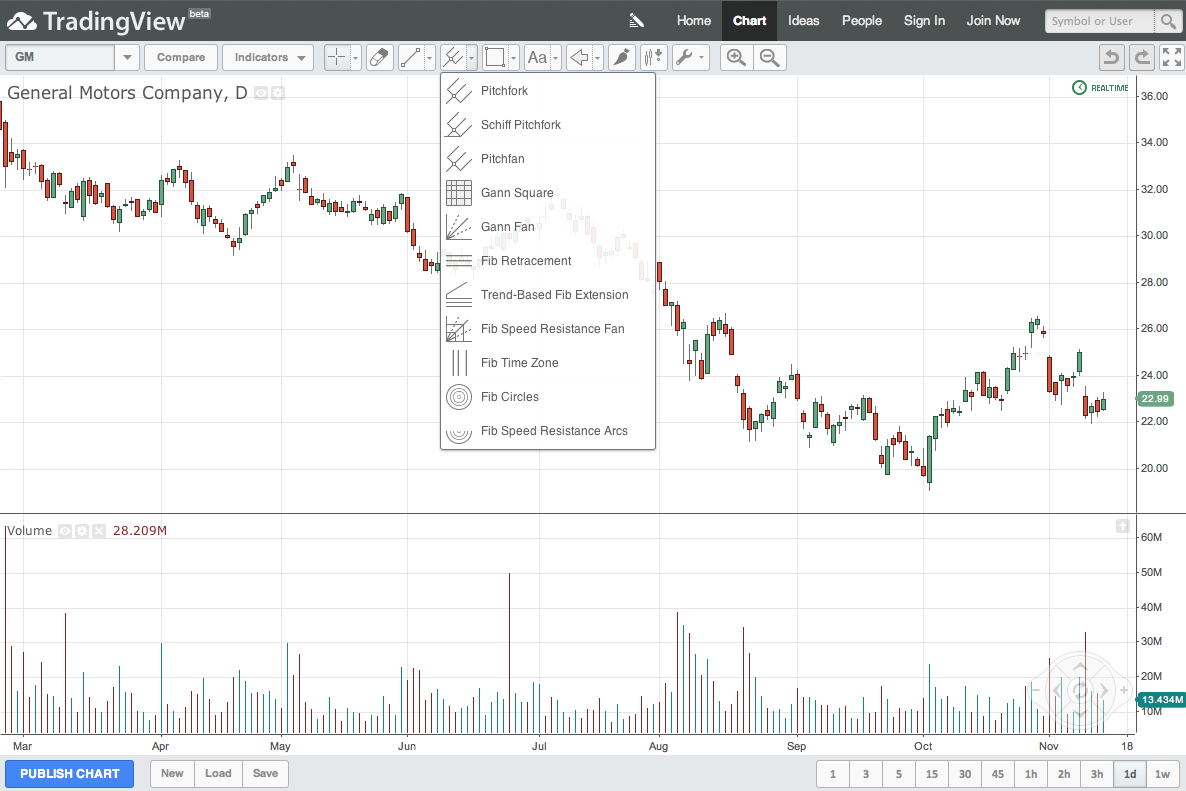Hide the General Motors series with eye icon
This screenshot has height=791, width=1186.
click(261, 93)
